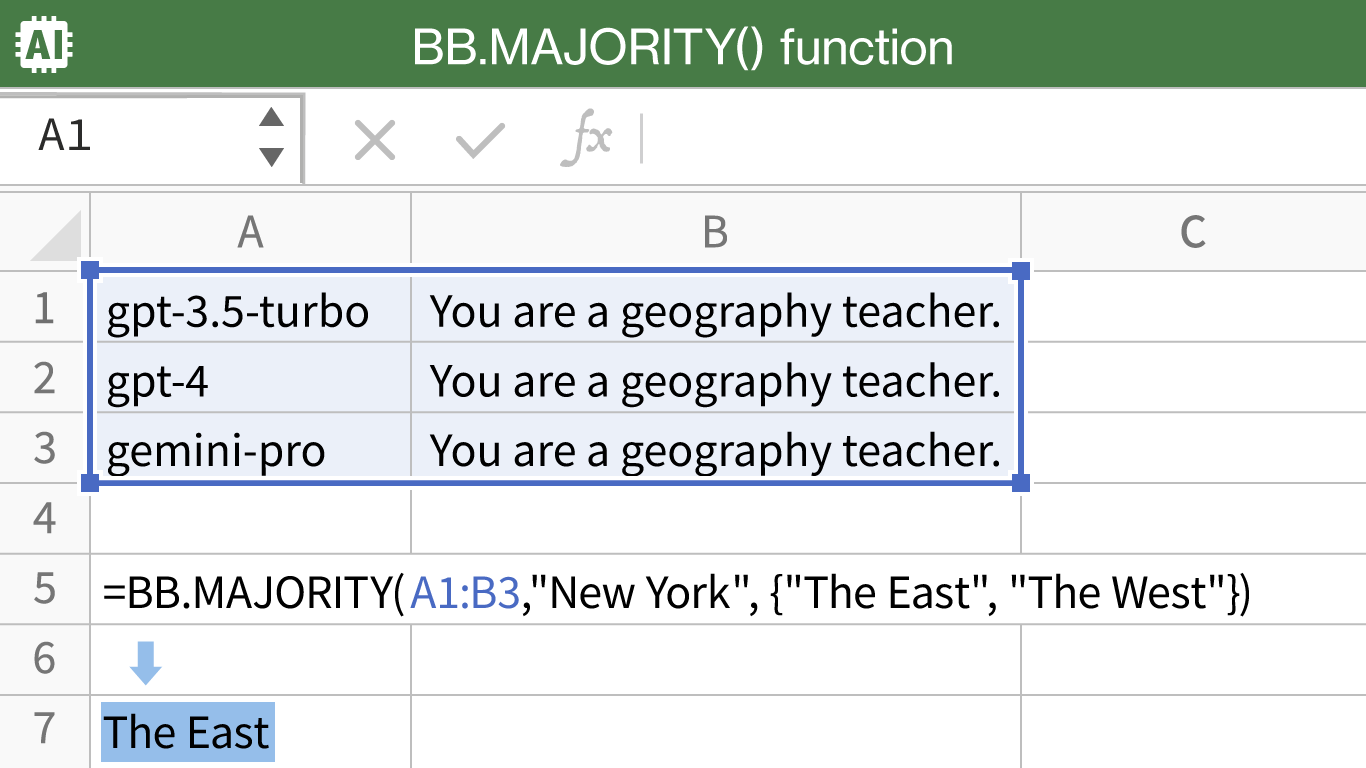The width and height of the screenshot is (1366, 768).
Task: Select all cells via corner triangle
Action: (x=57, y=236)
